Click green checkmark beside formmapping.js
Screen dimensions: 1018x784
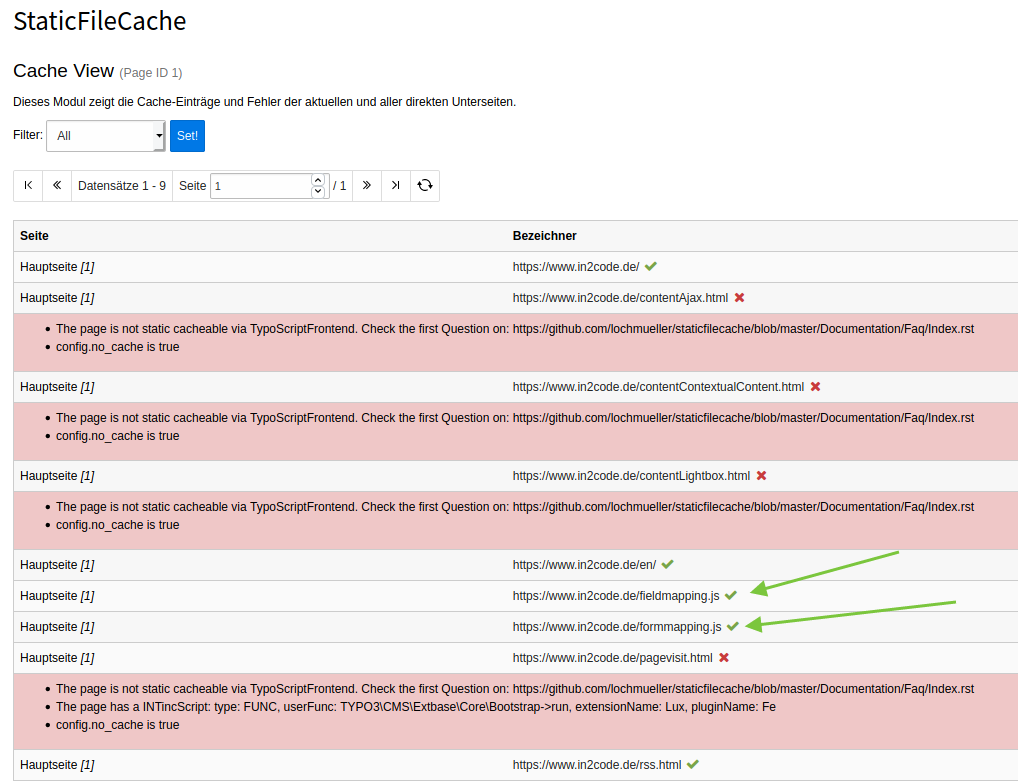(733, 626)
